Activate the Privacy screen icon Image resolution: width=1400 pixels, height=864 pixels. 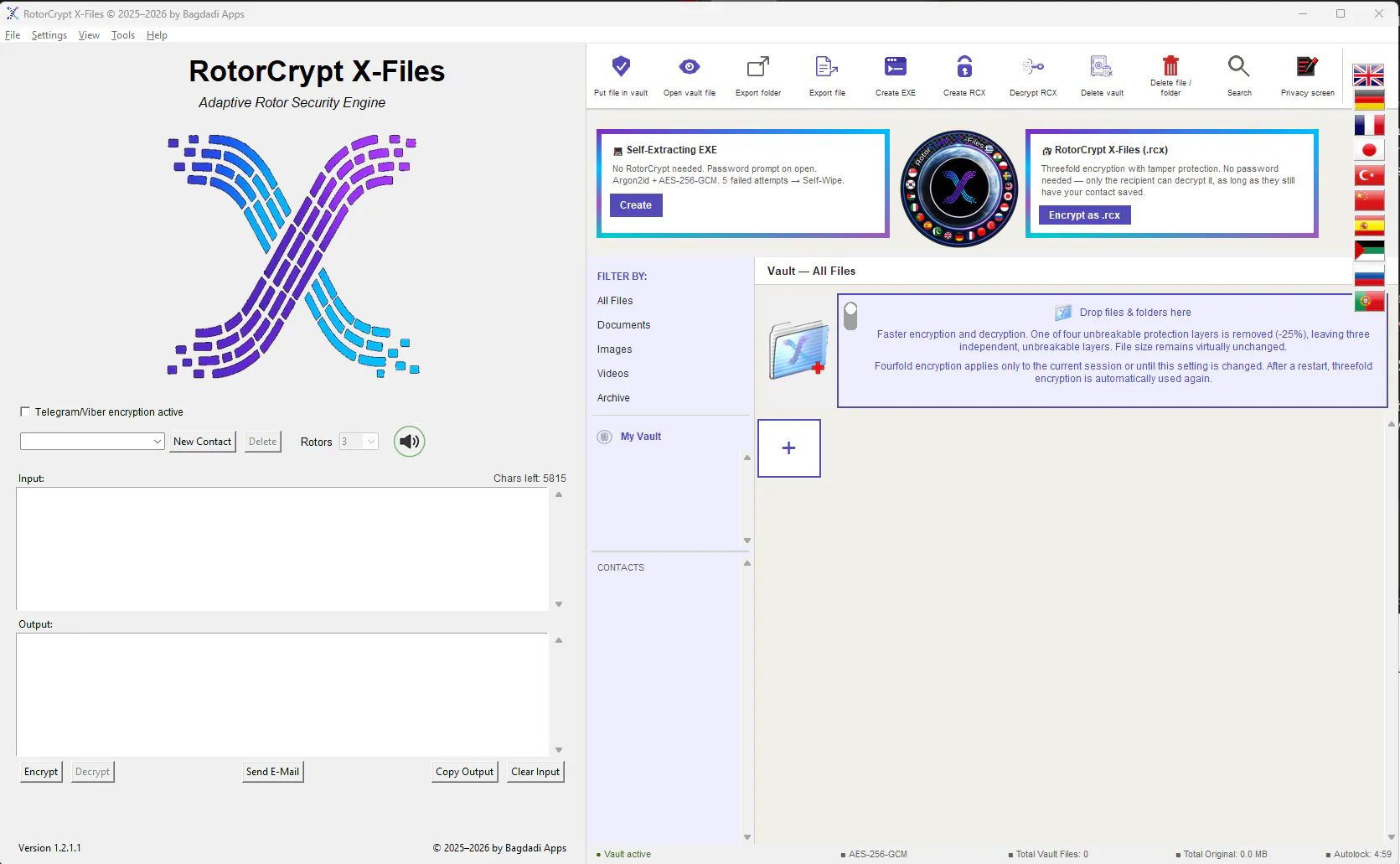(x=1307, y=66)
